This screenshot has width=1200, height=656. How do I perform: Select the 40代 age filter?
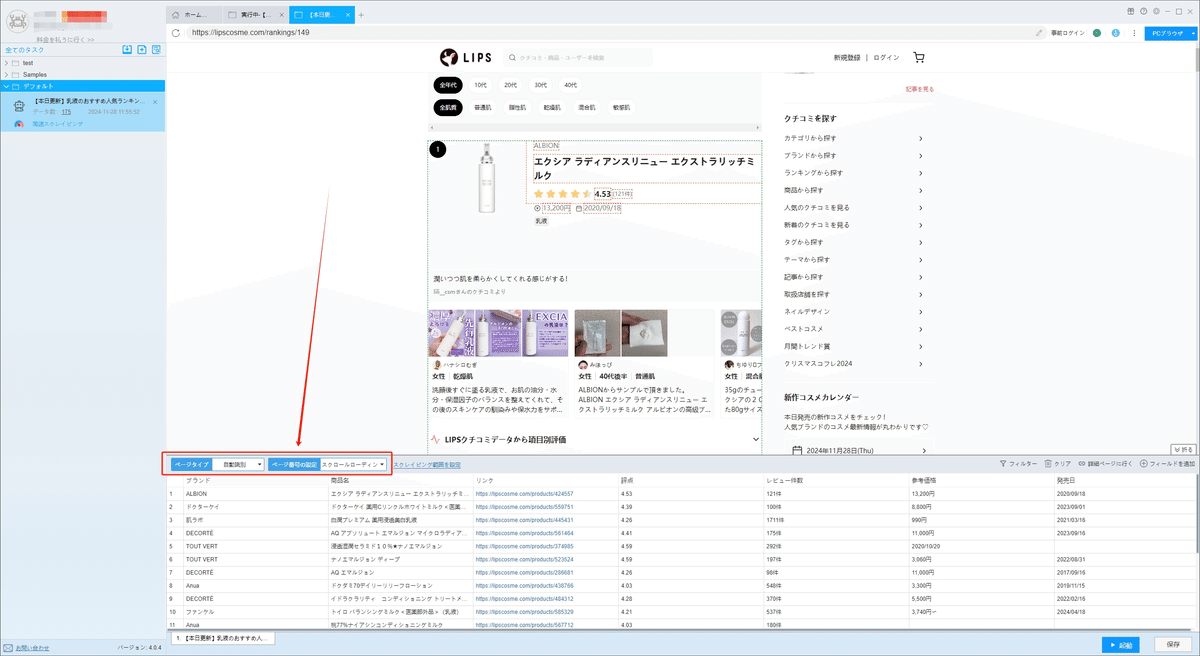tap(570, 85)
